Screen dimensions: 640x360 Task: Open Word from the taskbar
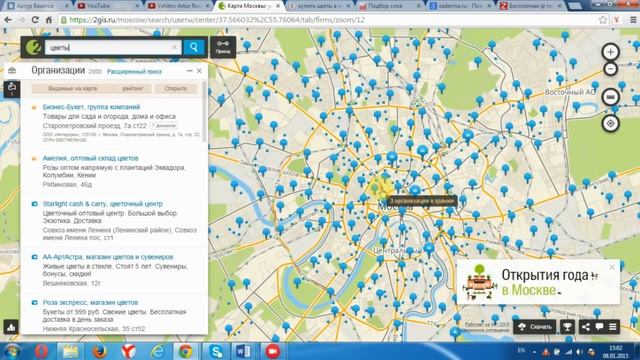(x=244, y=351)
